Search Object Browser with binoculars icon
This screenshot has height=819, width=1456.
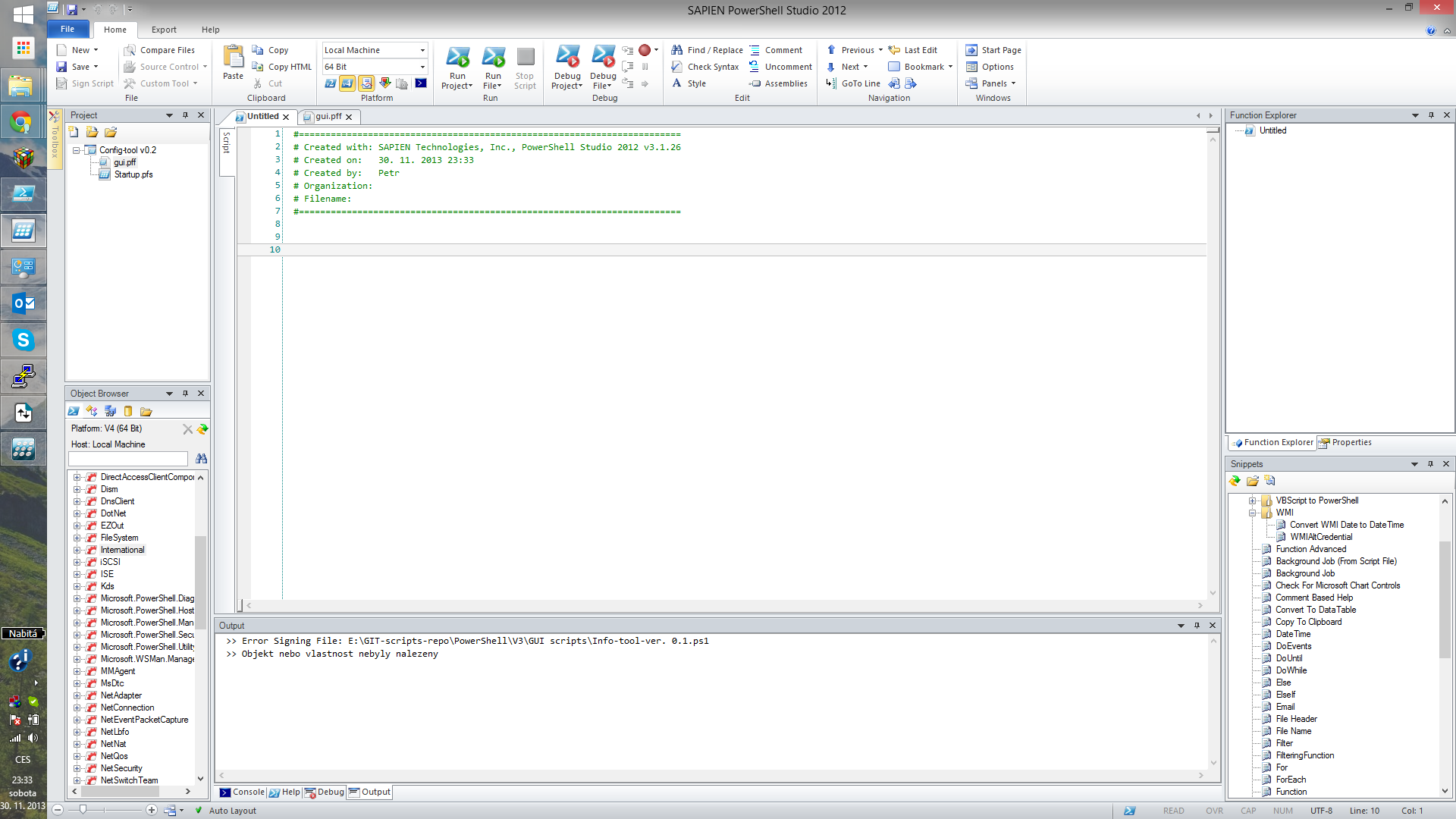pos(201,459)
